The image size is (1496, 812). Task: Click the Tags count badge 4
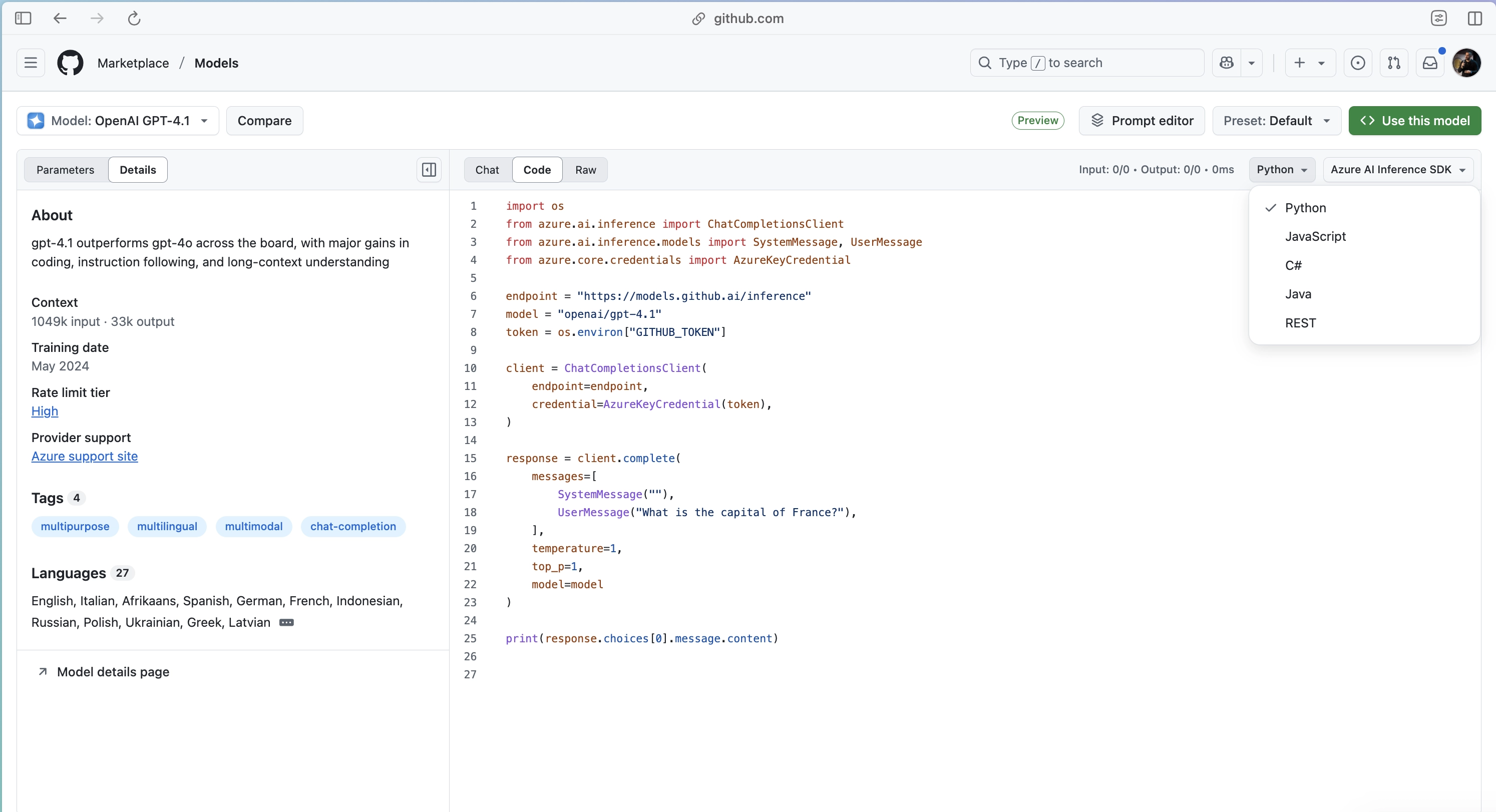point(76,498)
